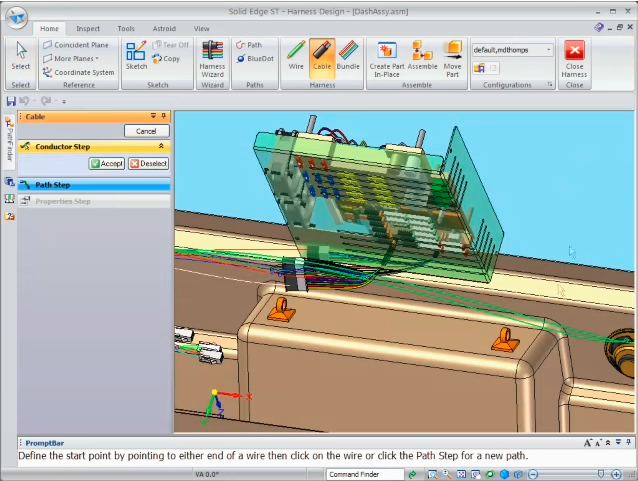The height and width of the screenshot is (481, 638).
Task: Click the Redo arrow icon
Action: [x=46, y=101]
